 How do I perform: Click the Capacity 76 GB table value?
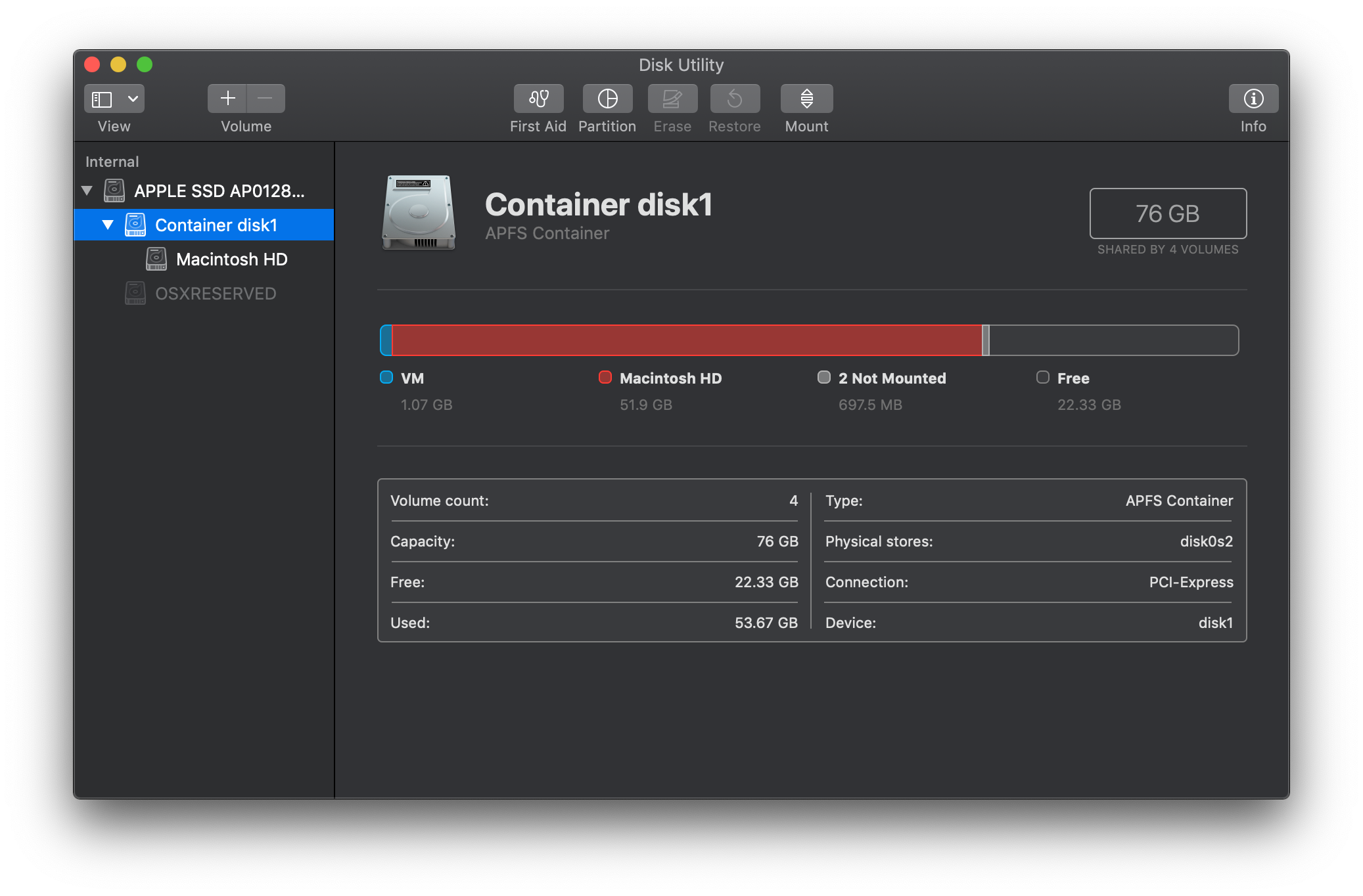click(x=777, y=541)
